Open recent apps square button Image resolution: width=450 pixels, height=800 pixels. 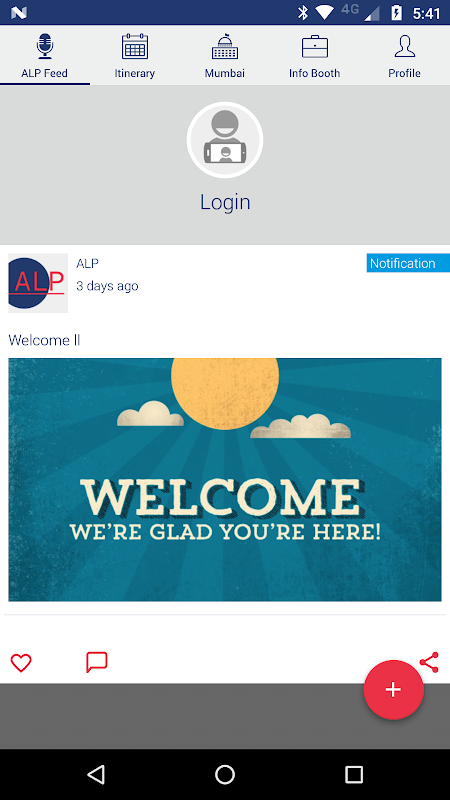coord(354,774)
